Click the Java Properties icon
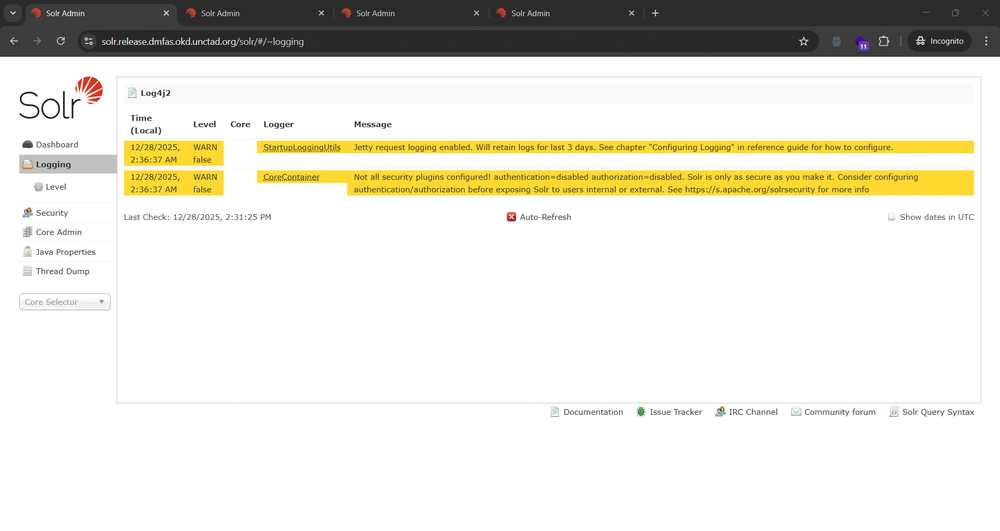Viewport: 1000px width, 531px height. [27, 252]
